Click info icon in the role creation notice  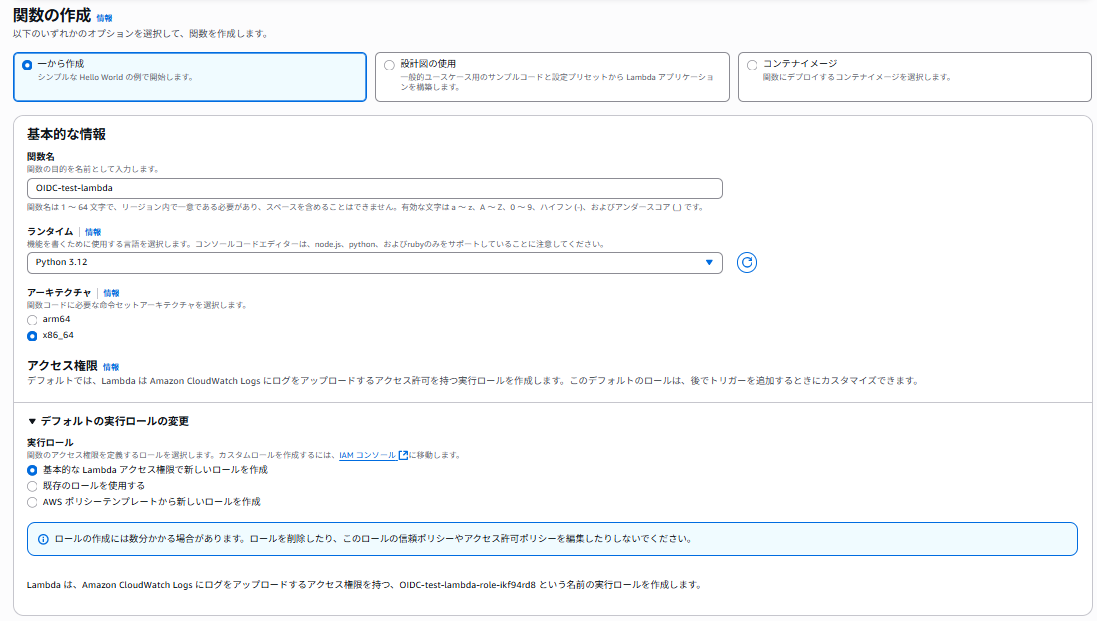pyautogui.click(x=43, y=539)
